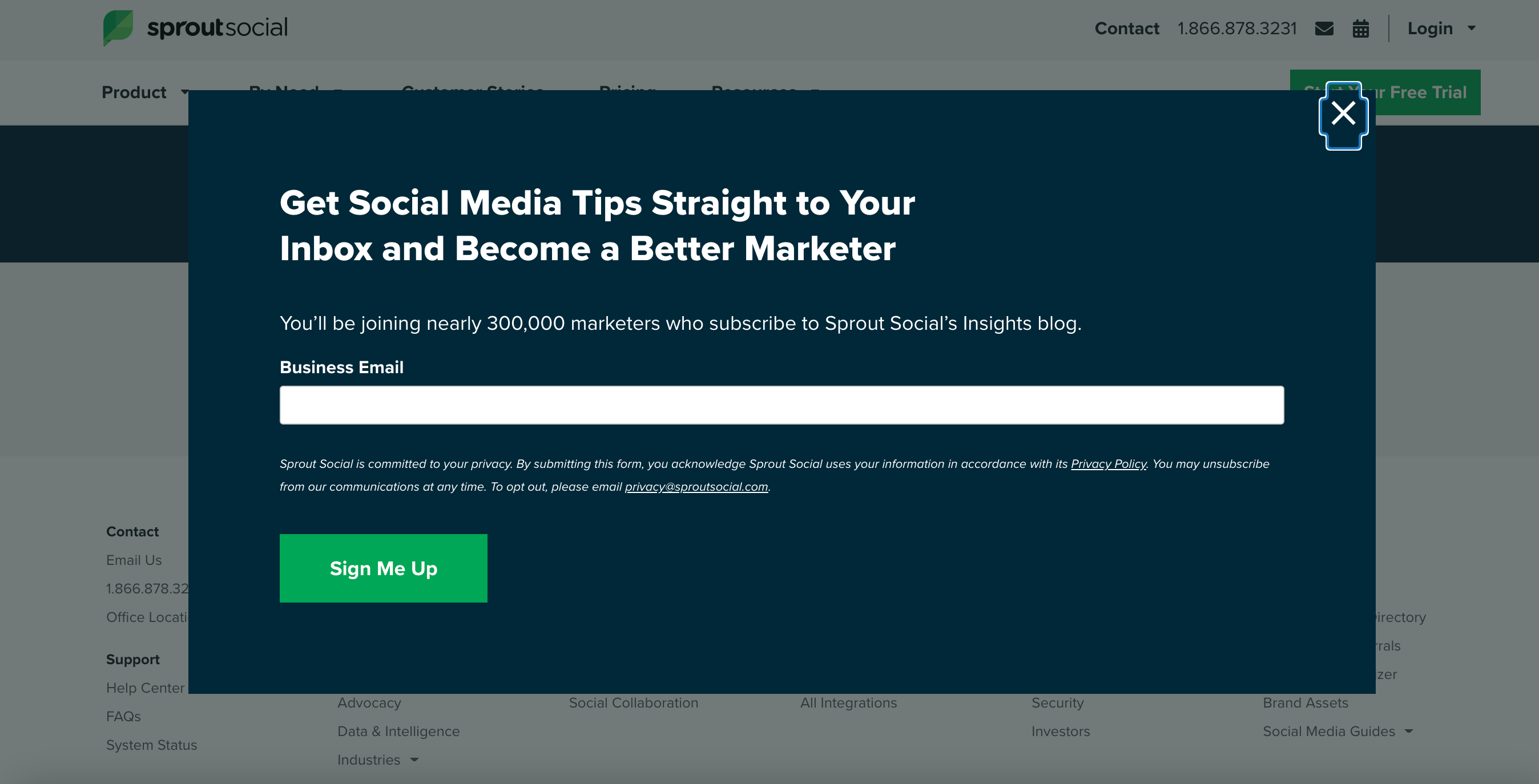The height and width of the screenshot is (784, 1539).
Task: Open the Investors footer link
Action: click(x=1061, y=732)
